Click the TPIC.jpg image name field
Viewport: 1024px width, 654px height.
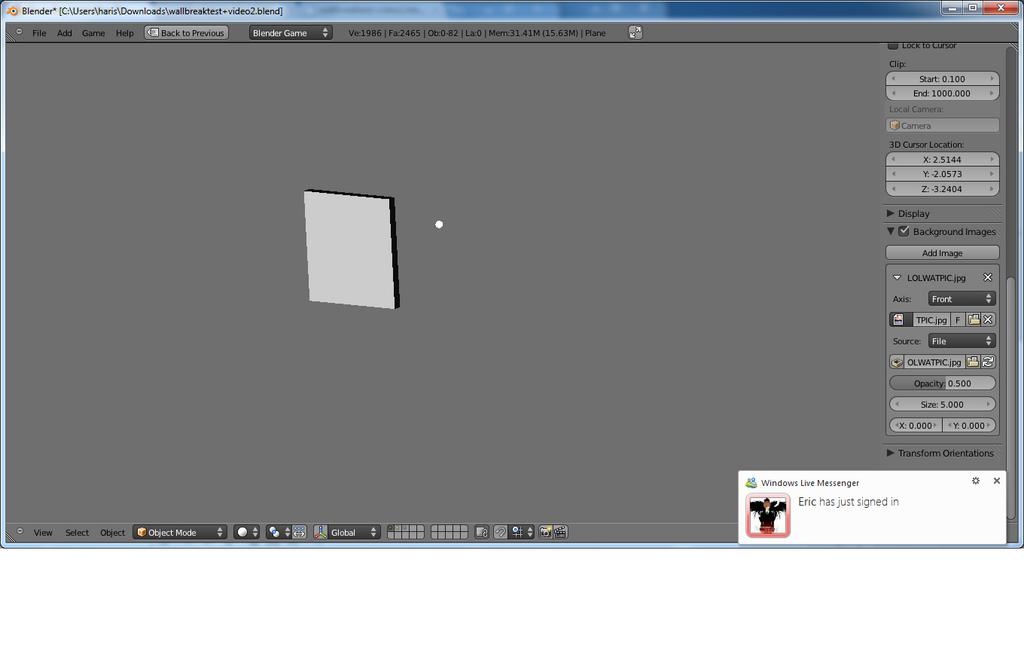pyautogui.click(x=931, y=319)
